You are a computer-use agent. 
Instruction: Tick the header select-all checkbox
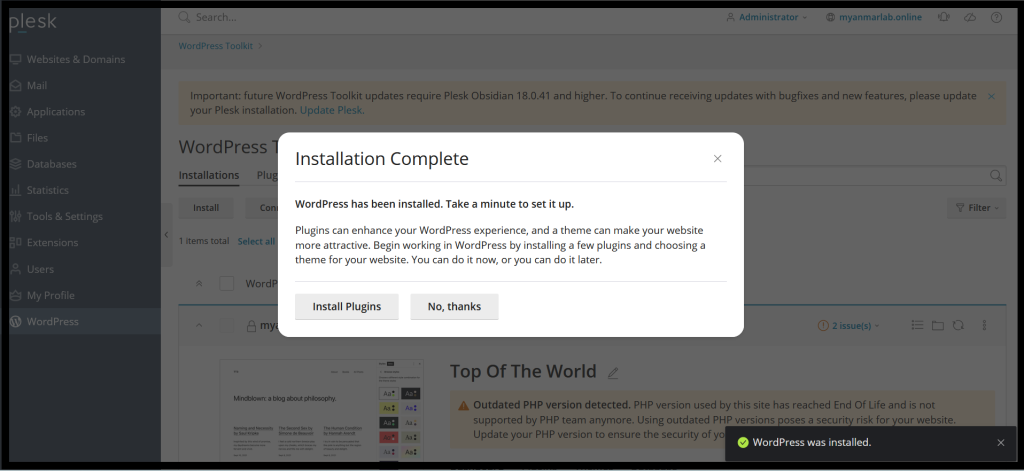point(227,284)
